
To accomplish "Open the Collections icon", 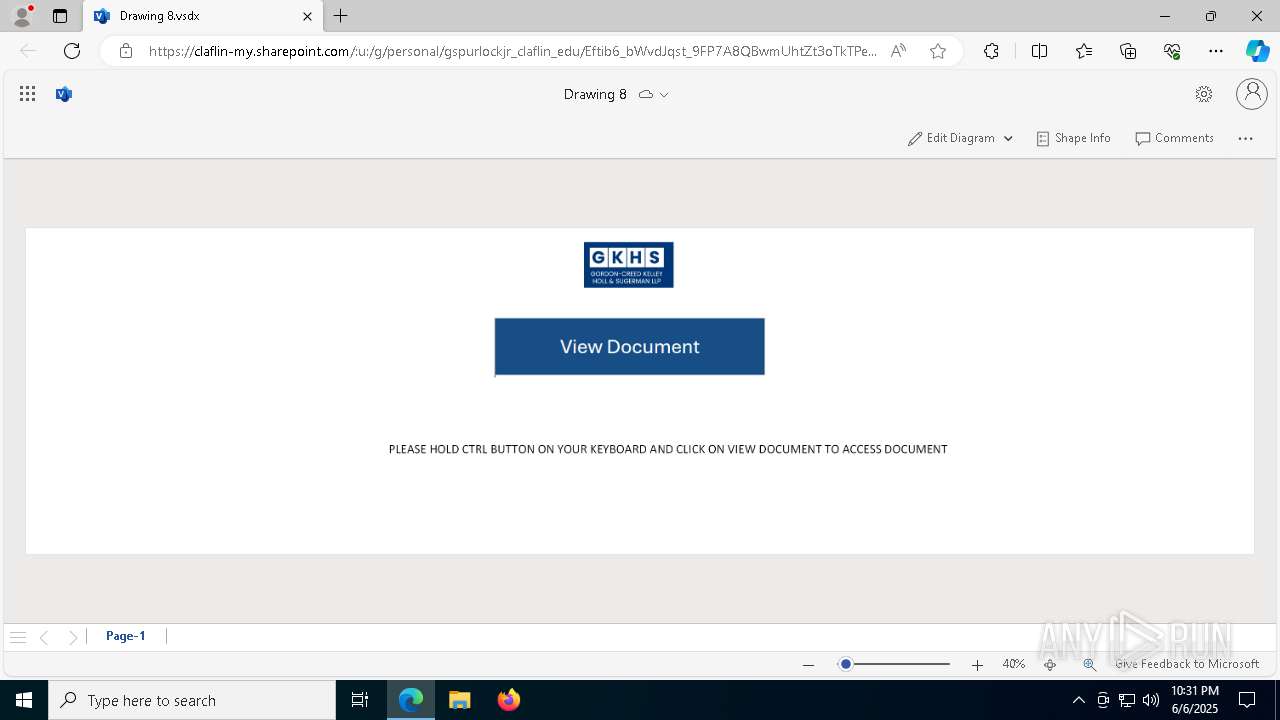I will (x=1128, y=51).
